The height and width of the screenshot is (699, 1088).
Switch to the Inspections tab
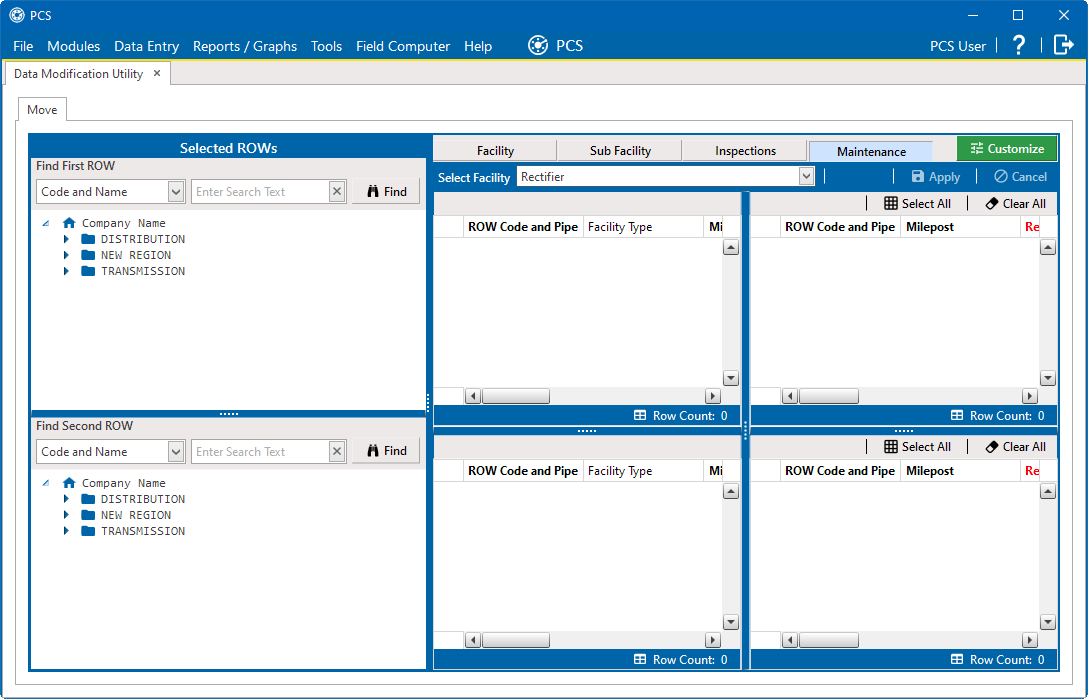click(x=745, y=151)
